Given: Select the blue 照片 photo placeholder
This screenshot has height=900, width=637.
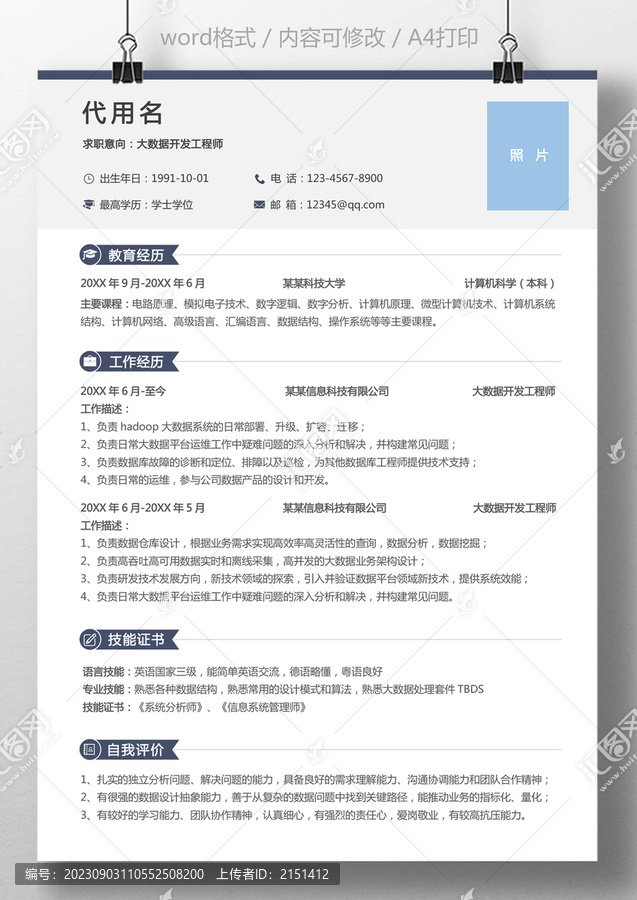Looking at the screenshot, I should pos(528,156).
